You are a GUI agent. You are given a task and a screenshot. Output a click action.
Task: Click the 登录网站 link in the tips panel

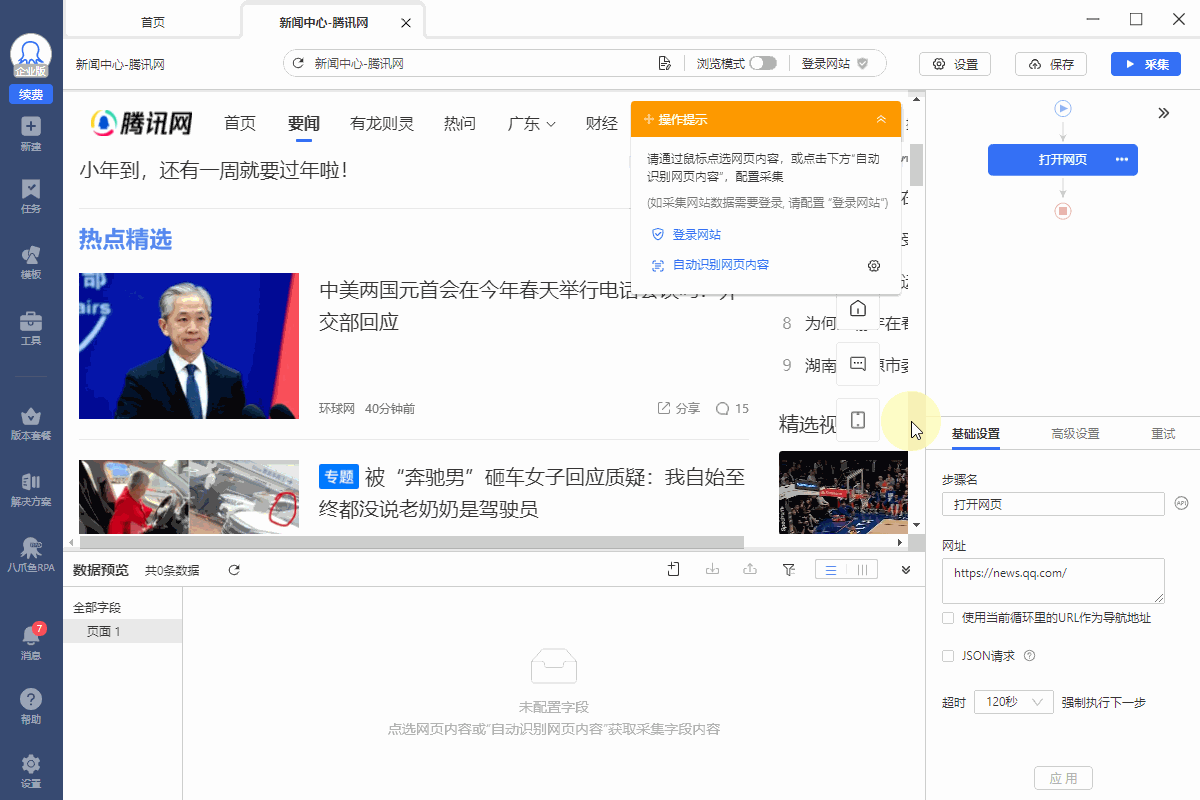point(696,235)
